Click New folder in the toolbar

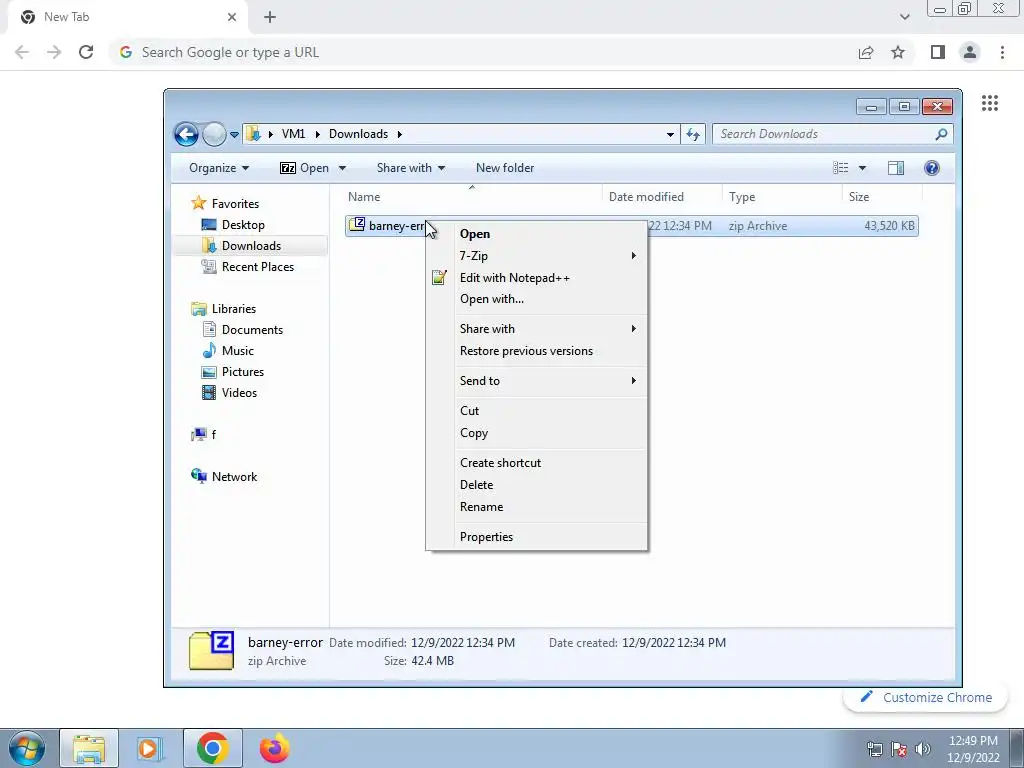505,168
